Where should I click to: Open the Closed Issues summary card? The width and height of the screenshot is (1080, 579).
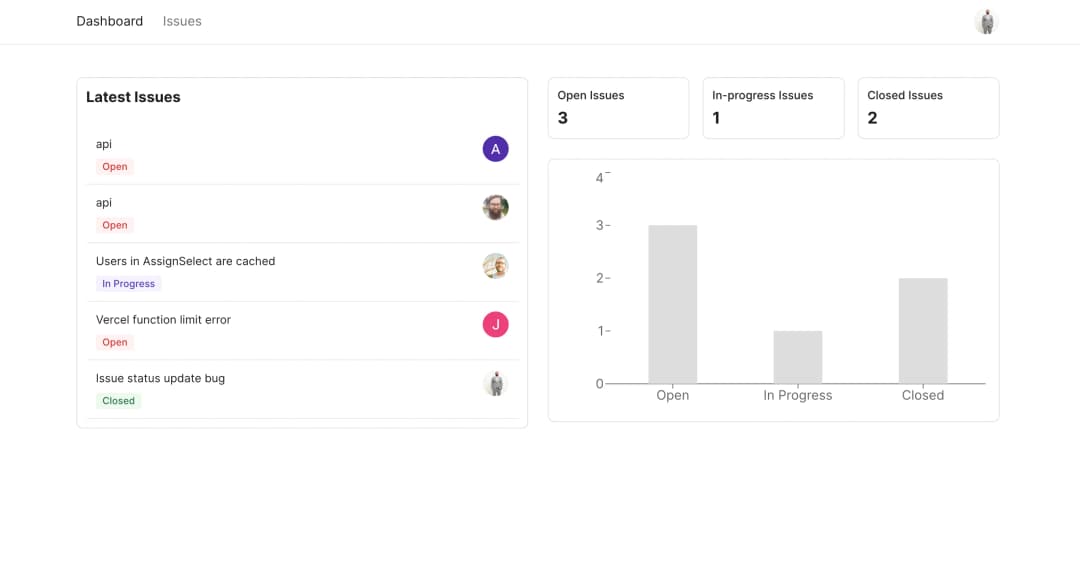click(928, 108)
